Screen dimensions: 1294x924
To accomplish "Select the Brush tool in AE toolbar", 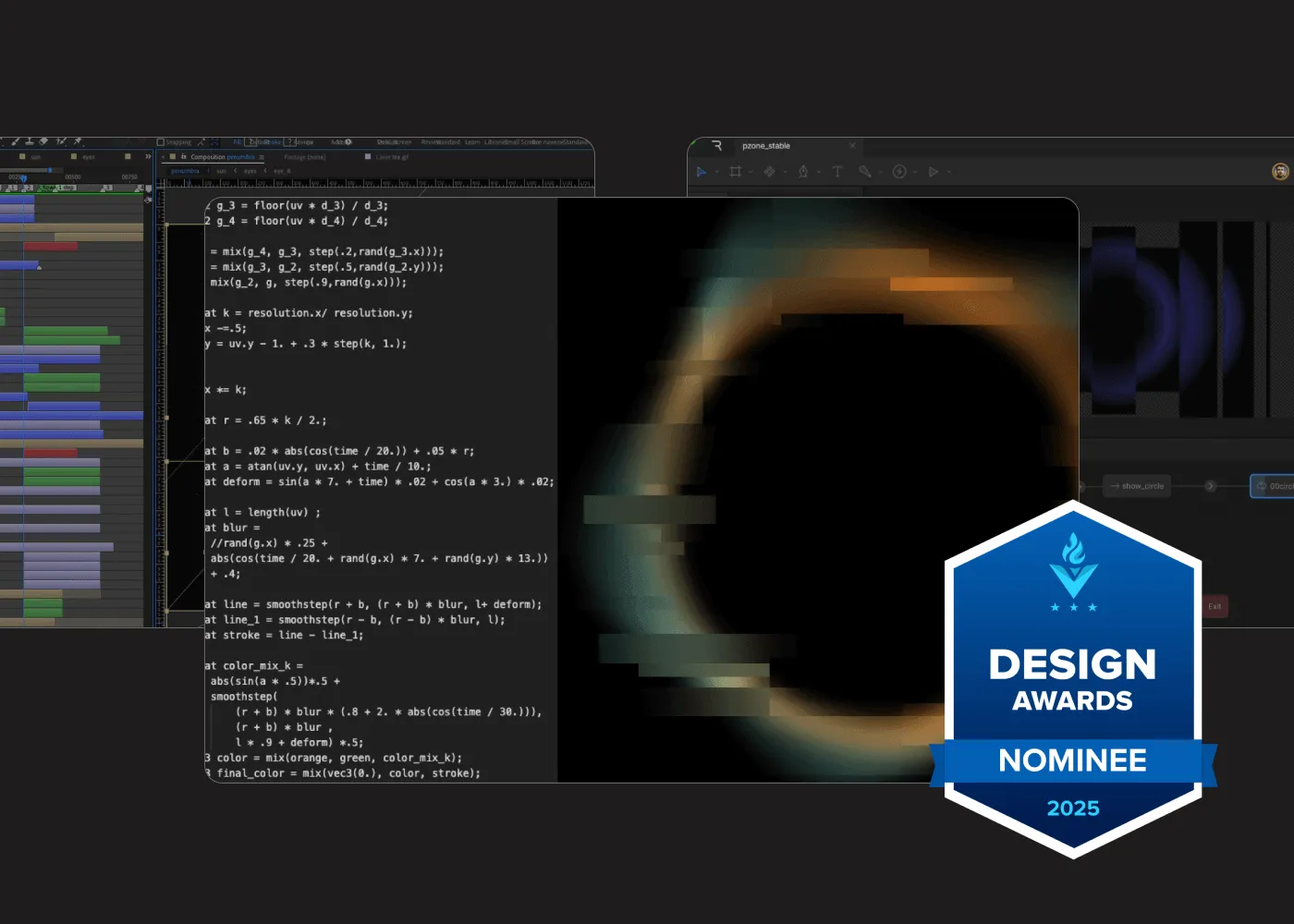I will pos(15,141).
